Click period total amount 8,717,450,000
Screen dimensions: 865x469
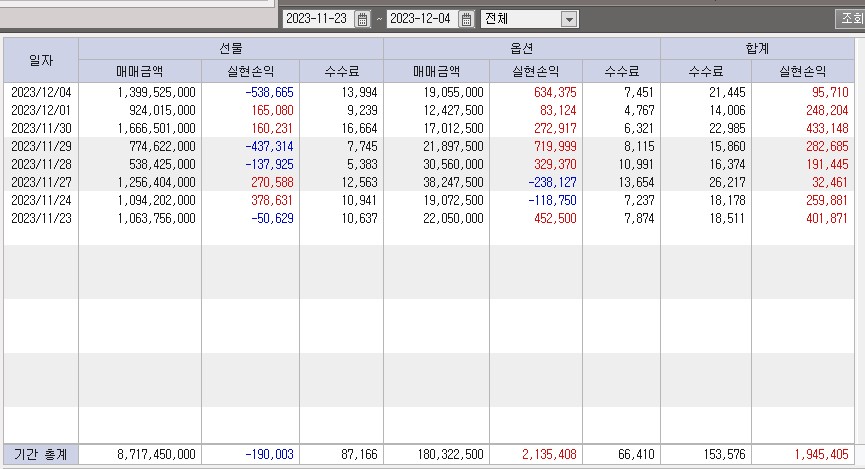coord(156,455)
